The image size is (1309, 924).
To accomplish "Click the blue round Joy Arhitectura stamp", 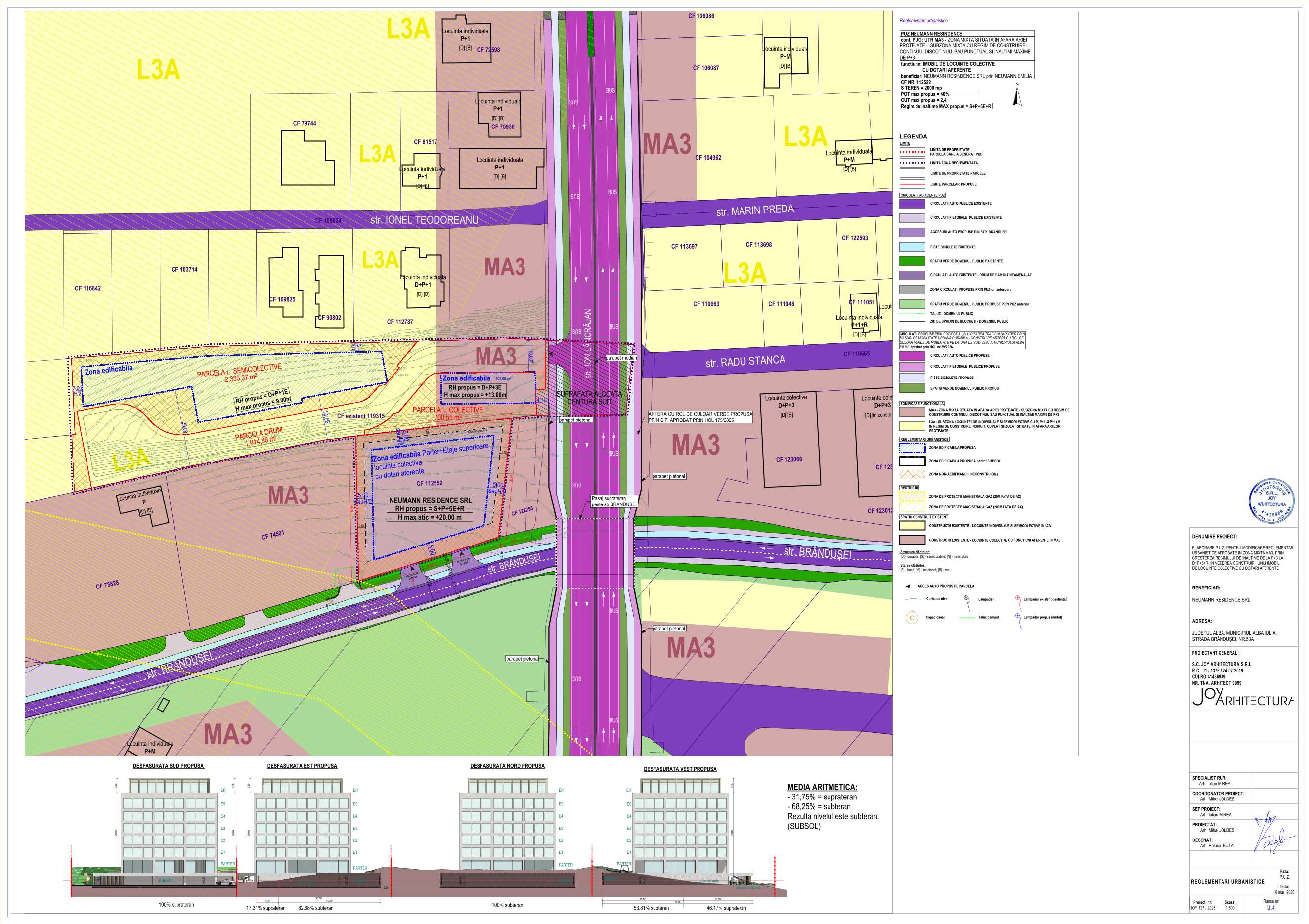I will [1272, 501].
